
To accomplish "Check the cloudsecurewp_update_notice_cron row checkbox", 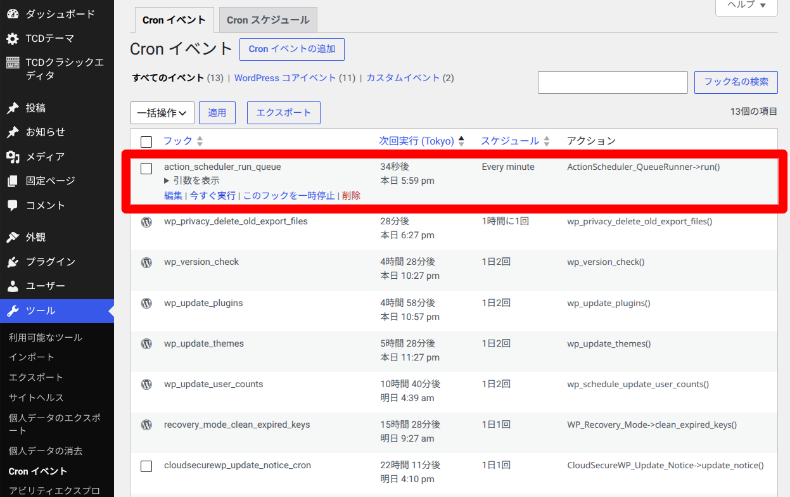I will coord(146,466).
